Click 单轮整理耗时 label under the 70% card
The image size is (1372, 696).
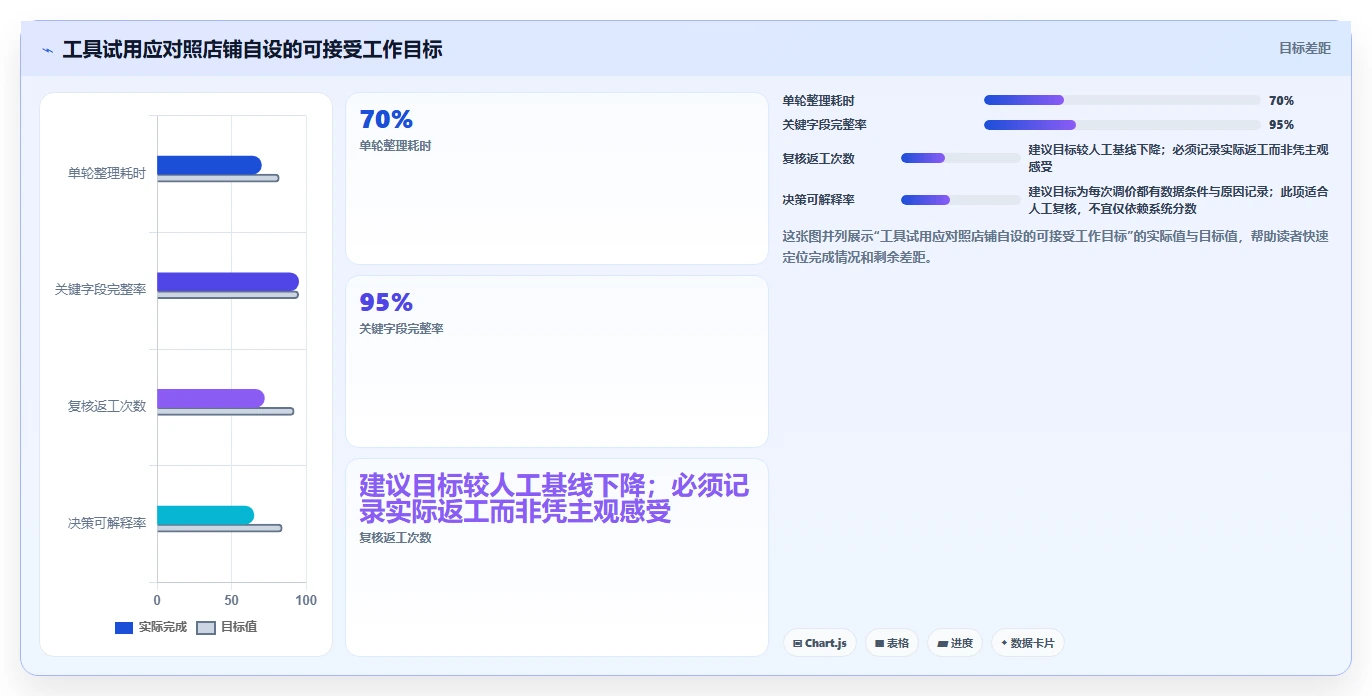[x=395, y=146]
